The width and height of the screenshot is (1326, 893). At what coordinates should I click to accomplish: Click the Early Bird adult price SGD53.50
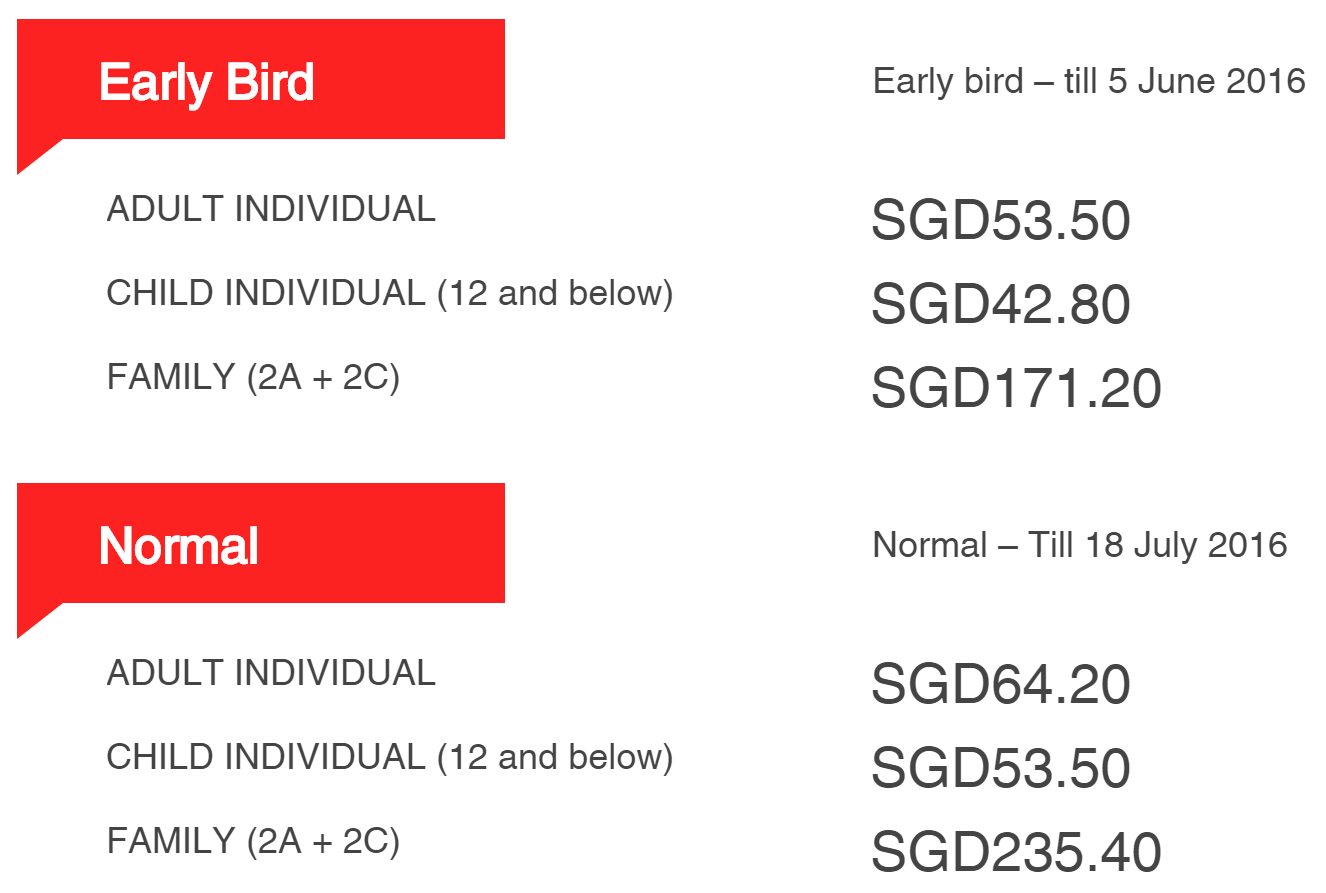1000,221
